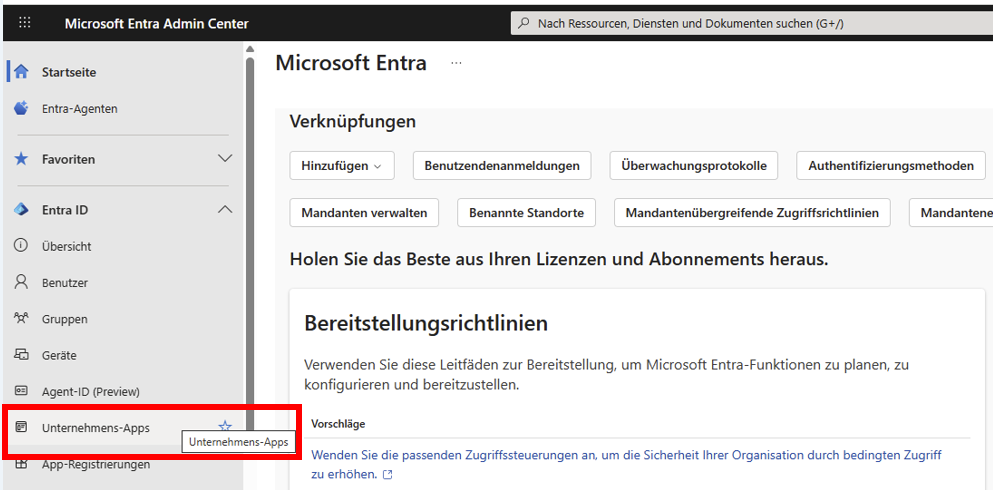This screenshot has height=490, width=993.
Task: Click the Startseite home icon
Action: click(21, 72)
